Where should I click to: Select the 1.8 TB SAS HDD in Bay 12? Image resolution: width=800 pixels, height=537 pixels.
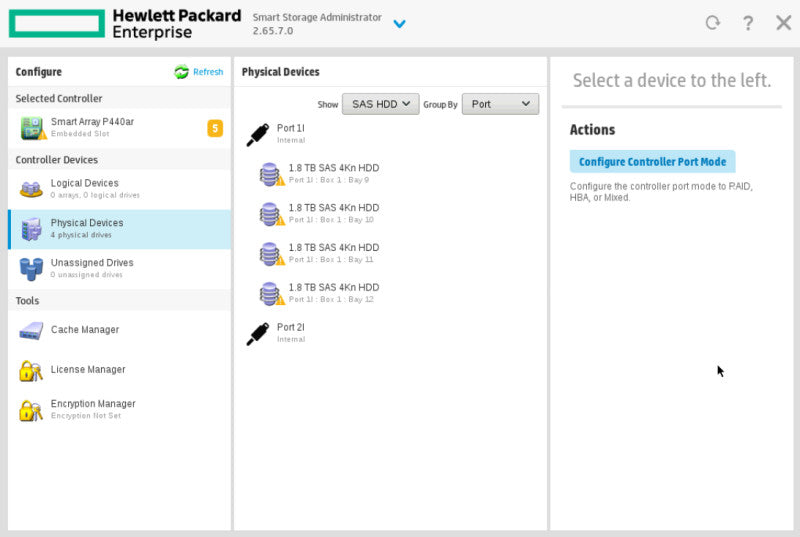[334, 293]
